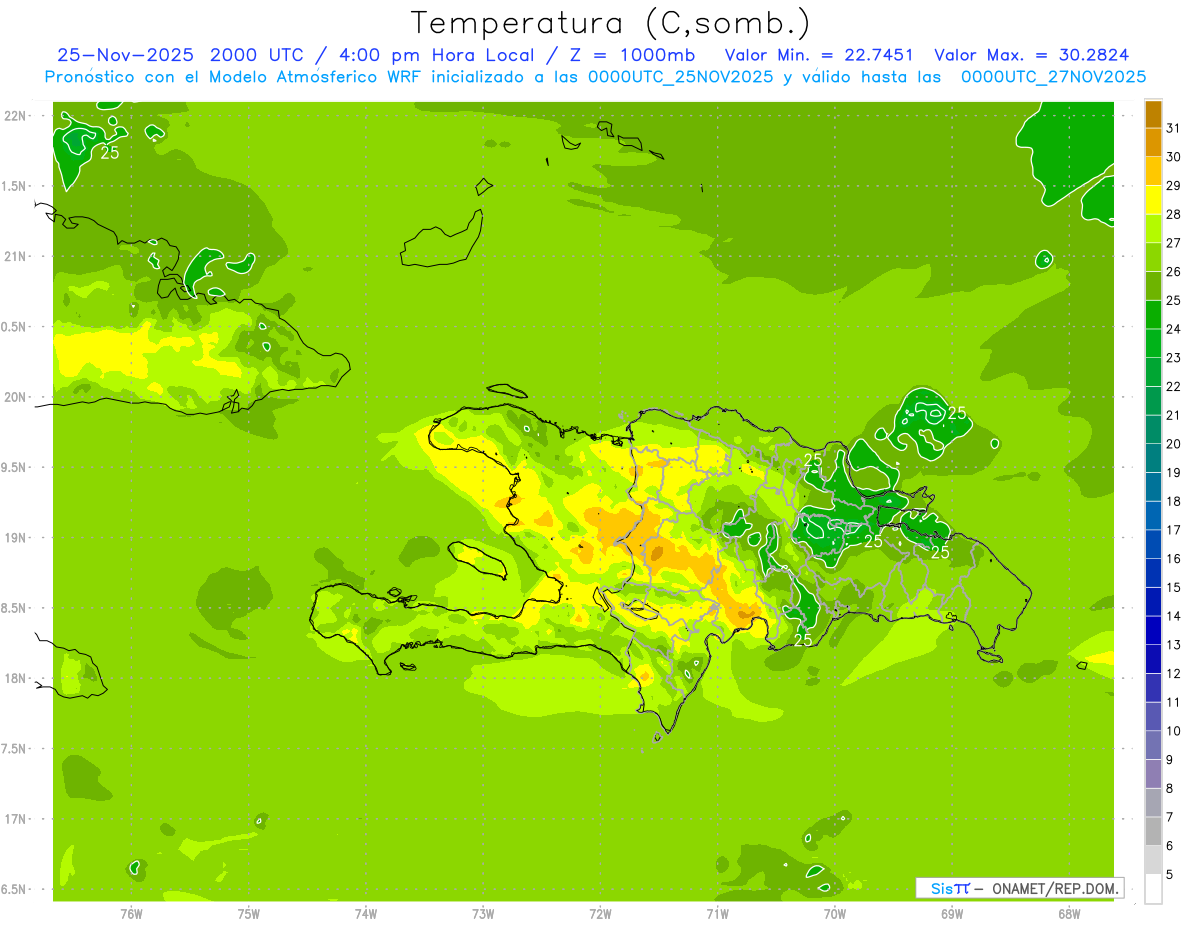Click the "Valor Min. = 22.7451" value

[819, 55]
